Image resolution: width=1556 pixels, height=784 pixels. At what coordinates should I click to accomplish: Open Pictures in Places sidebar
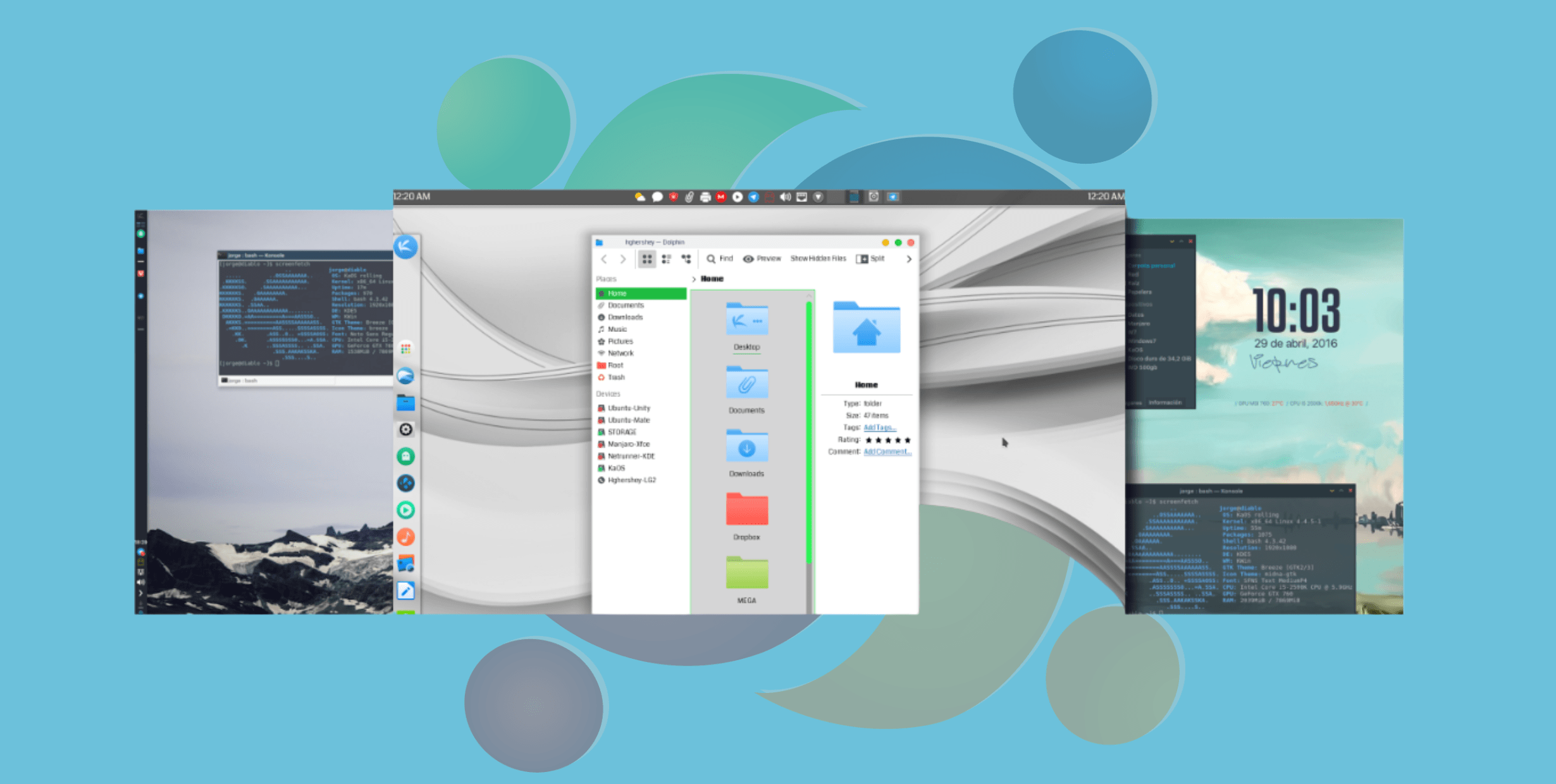click(x=641, y=341)
